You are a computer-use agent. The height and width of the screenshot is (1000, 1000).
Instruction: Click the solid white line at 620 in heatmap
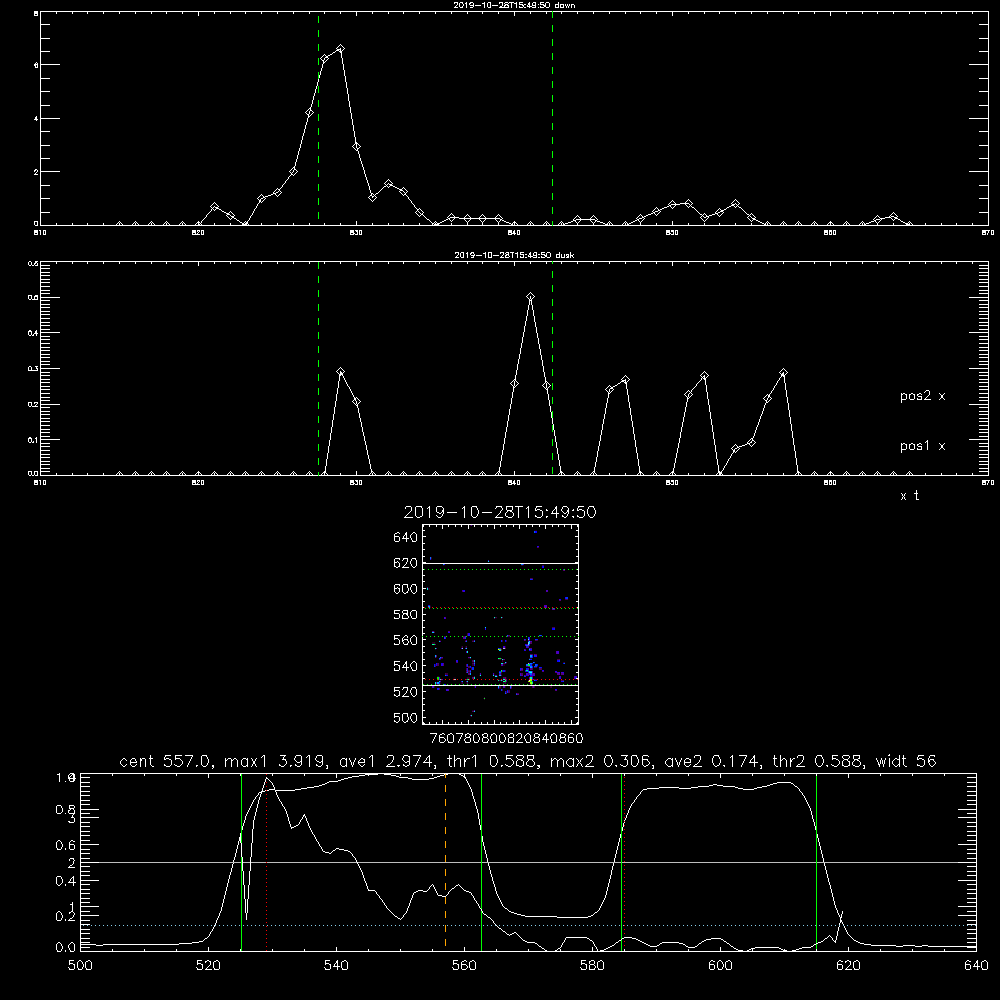[x=500, y=563]
